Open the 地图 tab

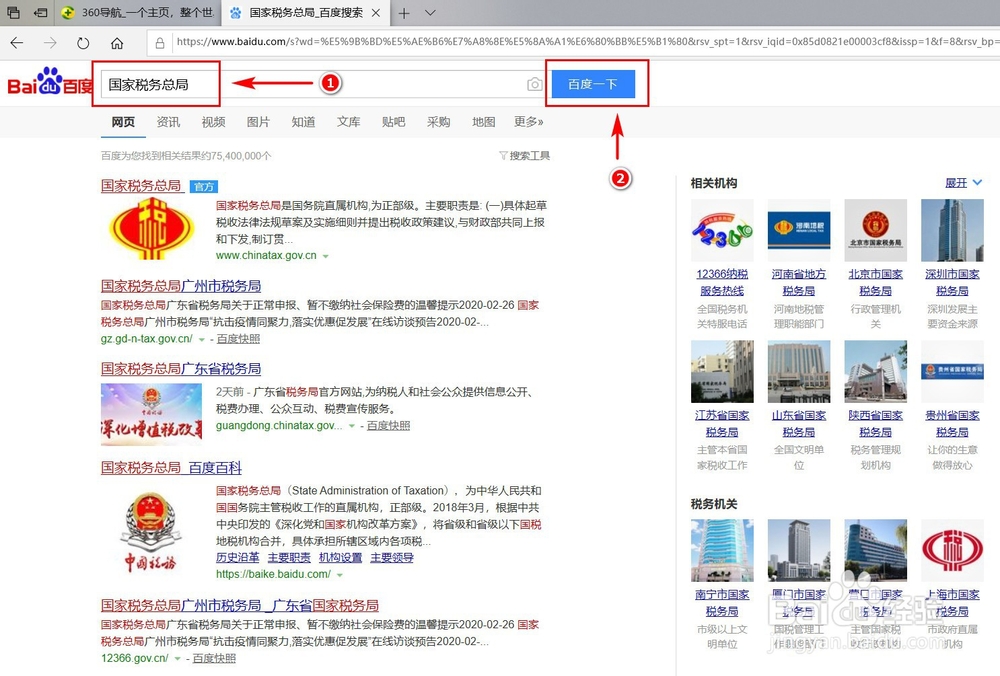point(483,122)
